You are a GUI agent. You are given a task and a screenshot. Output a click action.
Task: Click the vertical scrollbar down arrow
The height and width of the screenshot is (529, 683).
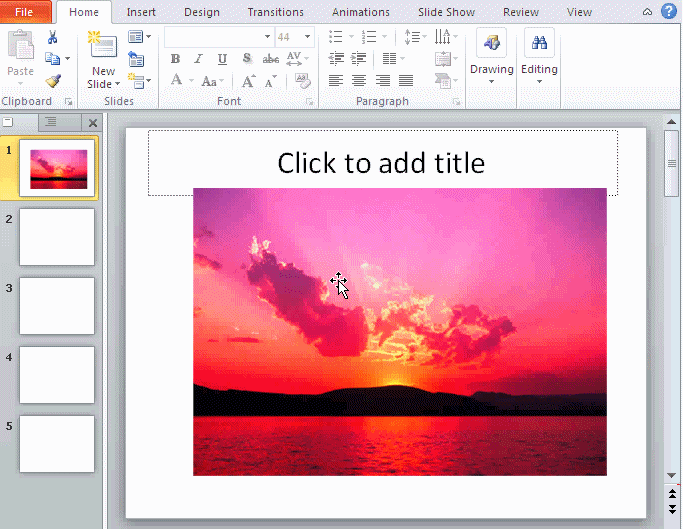[672, 474]
